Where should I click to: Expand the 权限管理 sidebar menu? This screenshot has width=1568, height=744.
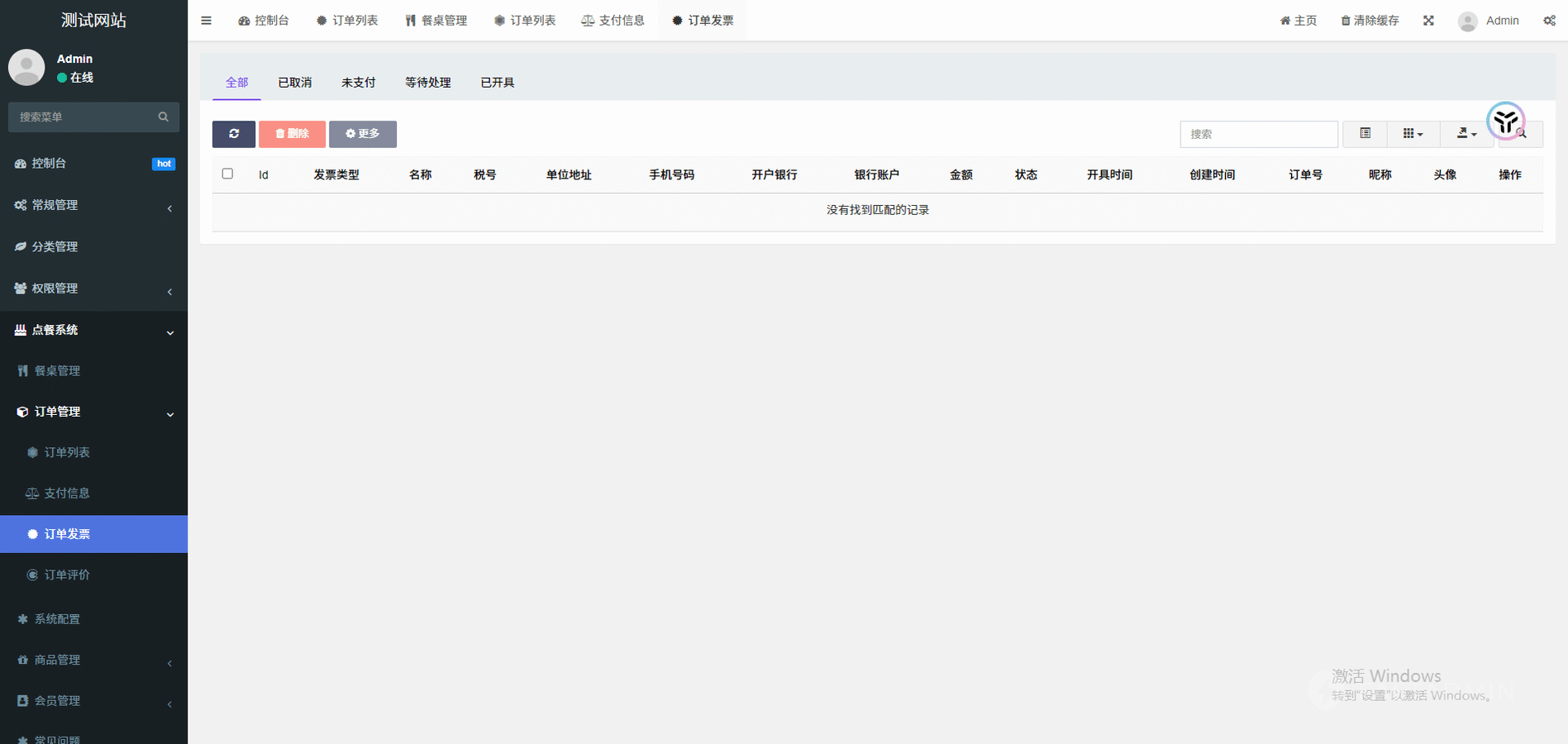point(93,289)
